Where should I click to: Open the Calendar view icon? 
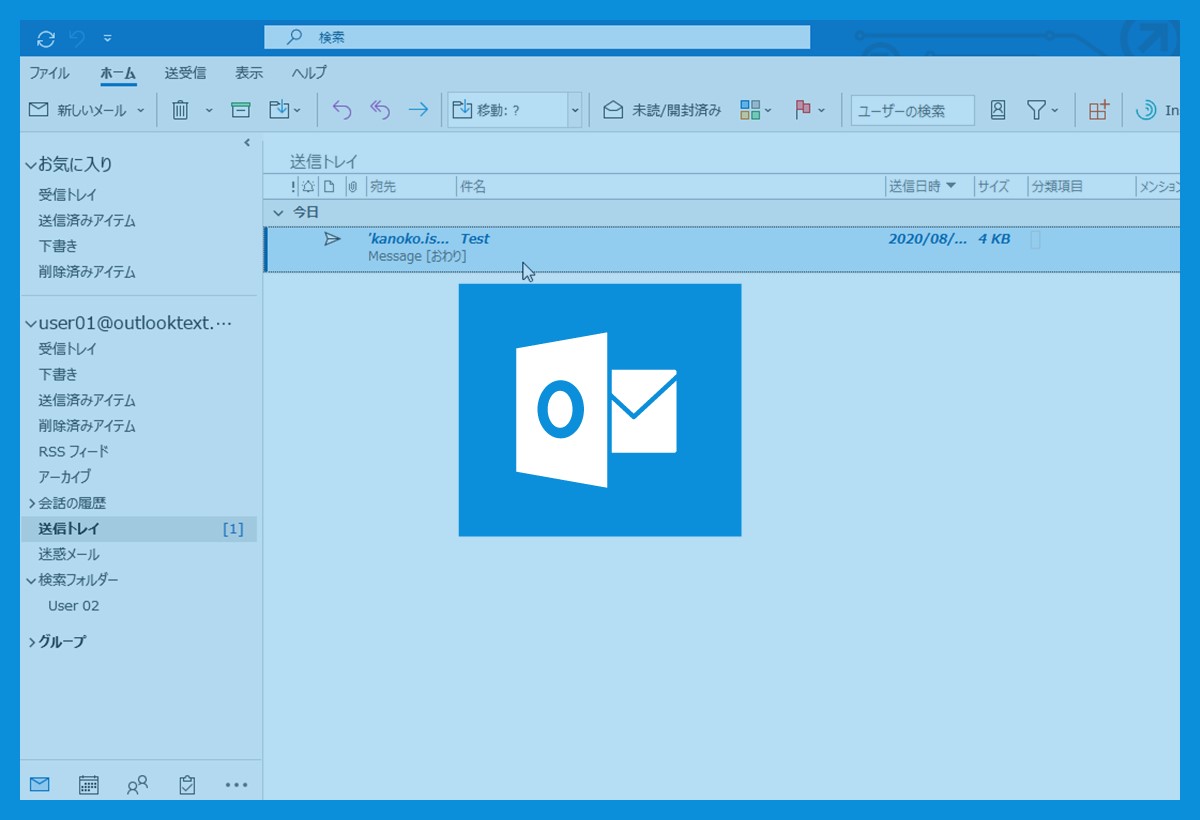coord(89,785)
